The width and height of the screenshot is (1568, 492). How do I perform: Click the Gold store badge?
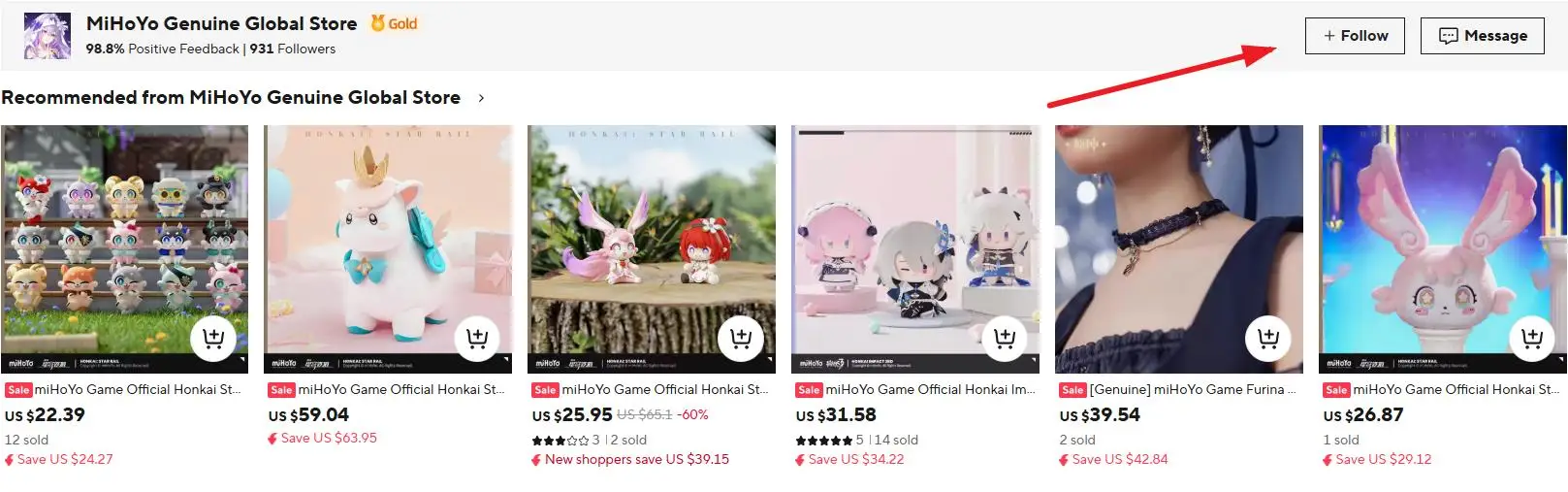394,23
